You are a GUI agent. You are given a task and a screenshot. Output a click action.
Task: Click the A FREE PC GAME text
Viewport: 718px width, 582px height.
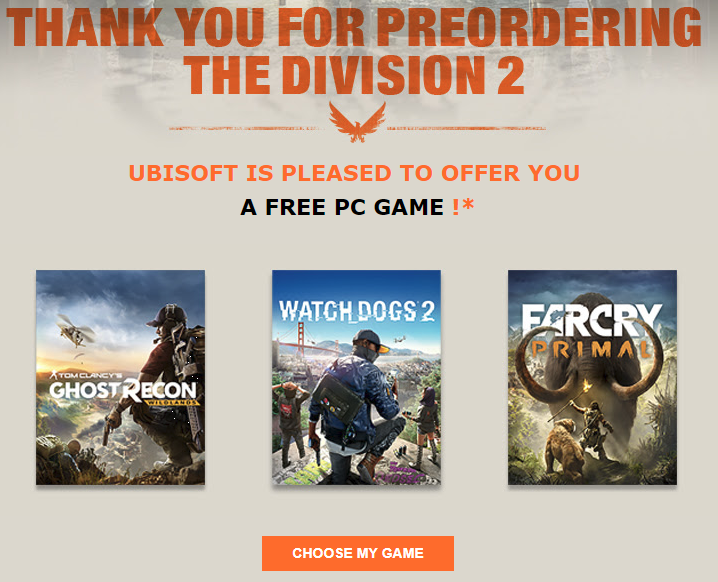tap(342, 207)
